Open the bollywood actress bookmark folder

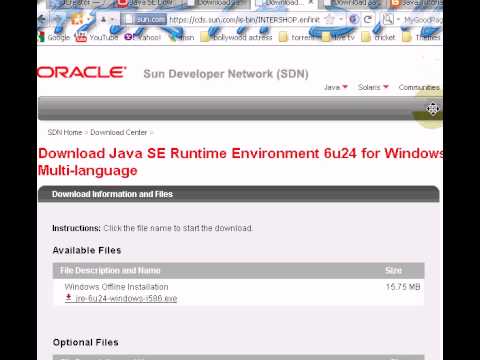(237, 37)
